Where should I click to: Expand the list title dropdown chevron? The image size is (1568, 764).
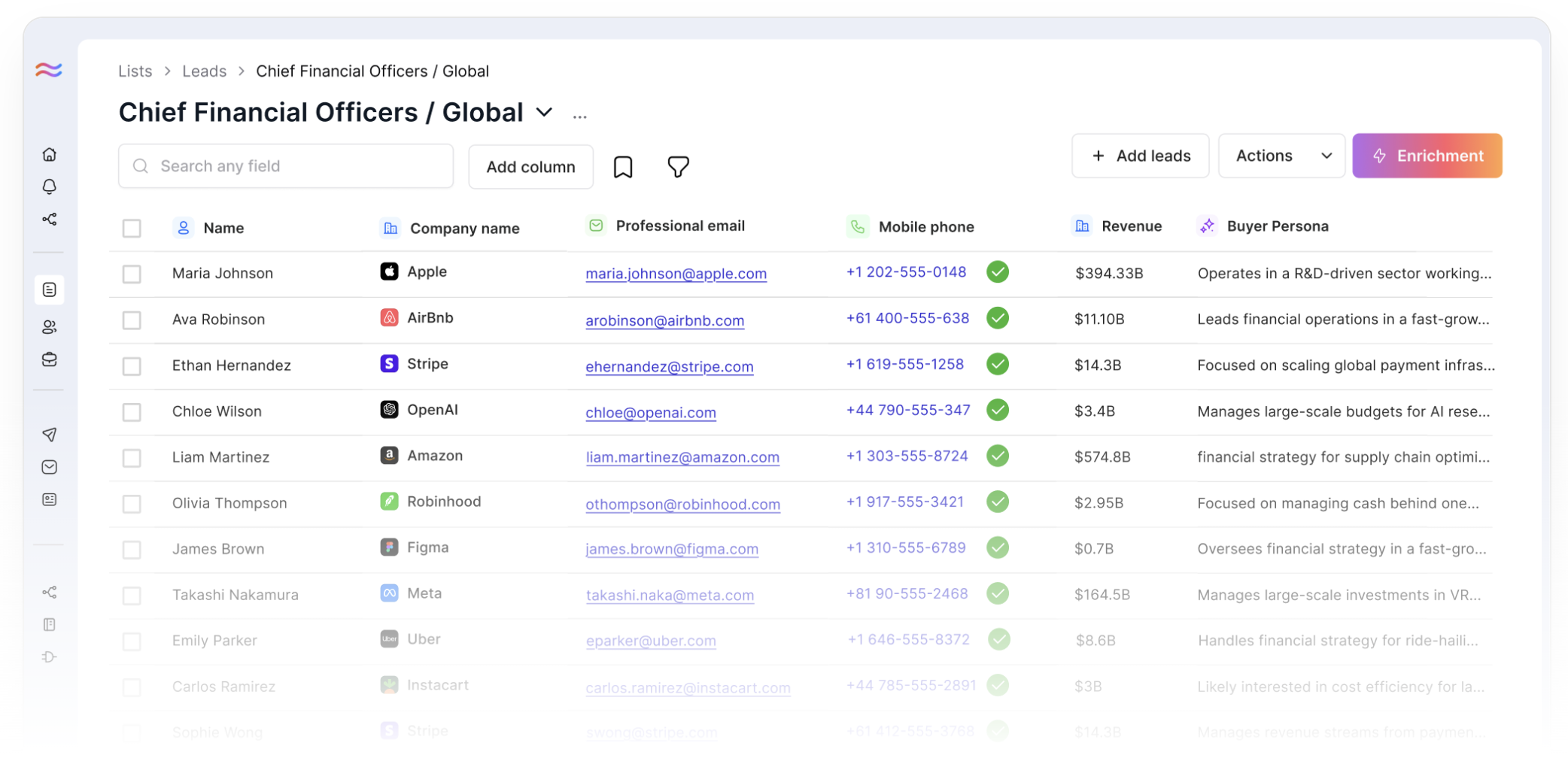point(544,113)
